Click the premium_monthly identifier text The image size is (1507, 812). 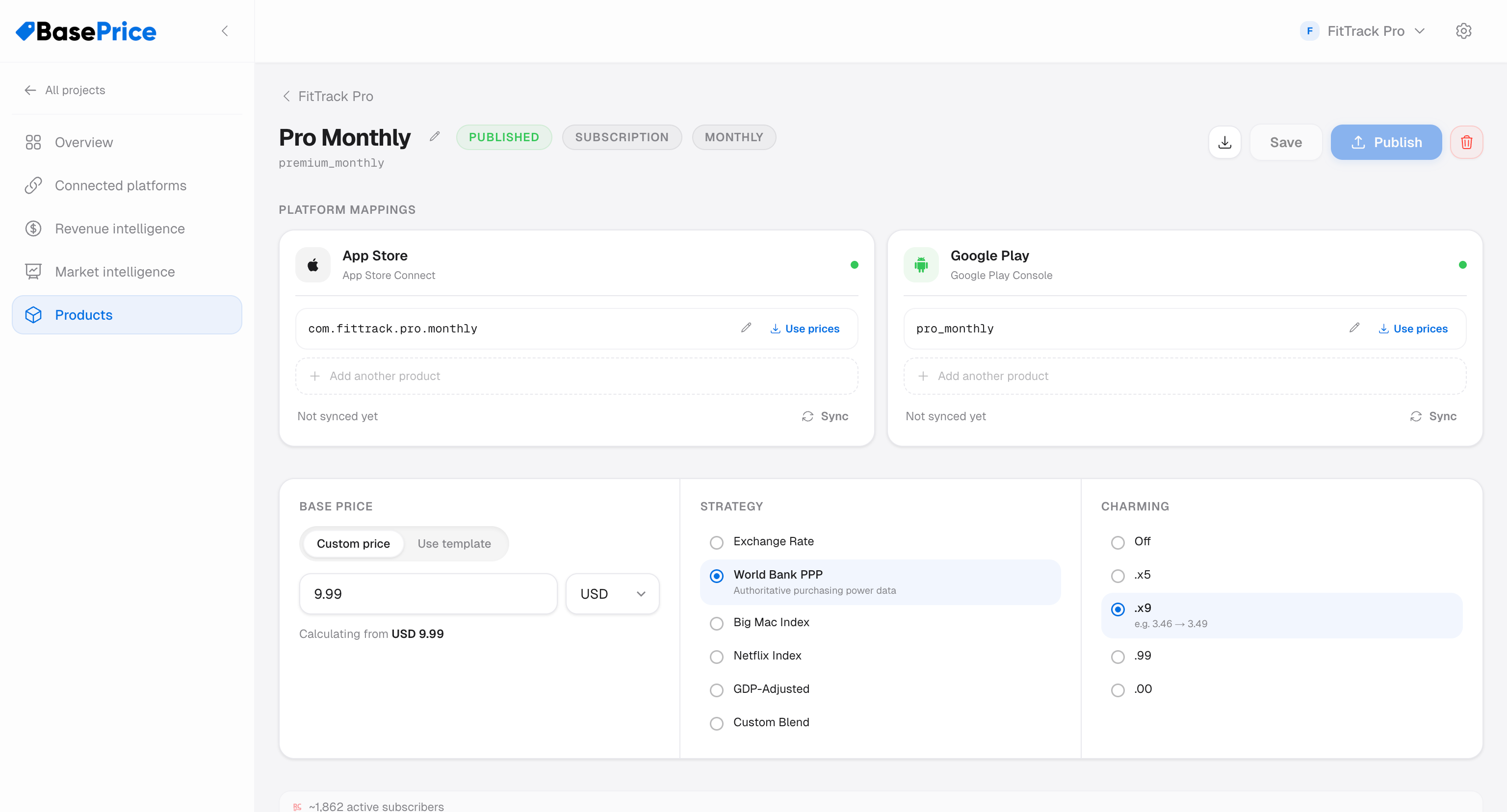pos(331,163)
